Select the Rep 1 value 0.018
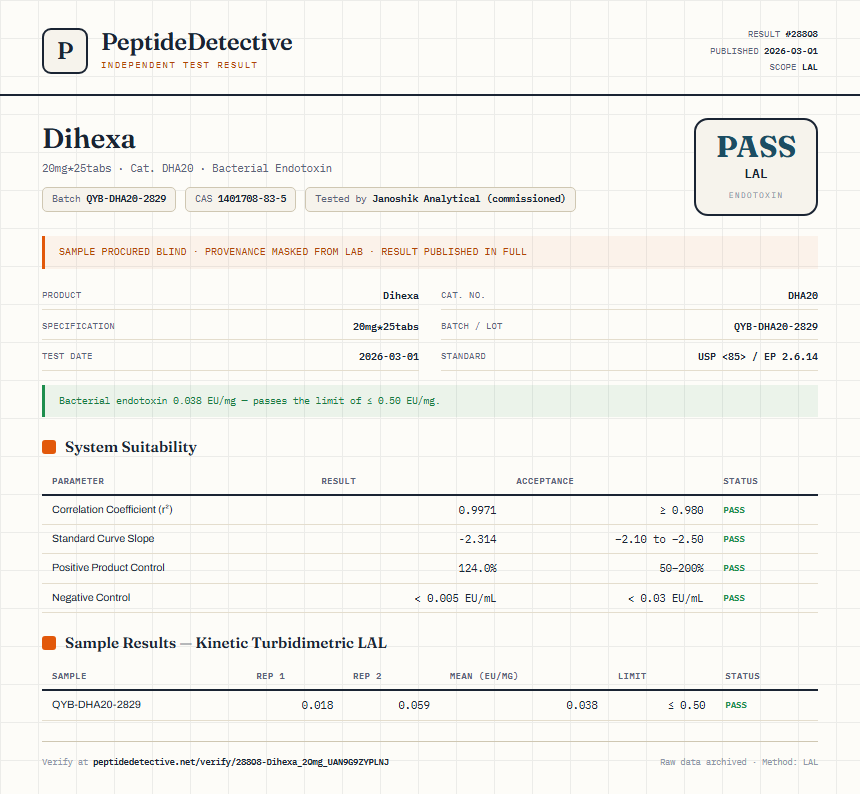Screen dimensions: 860x794 pyautogui.click(x=317, y=705)
